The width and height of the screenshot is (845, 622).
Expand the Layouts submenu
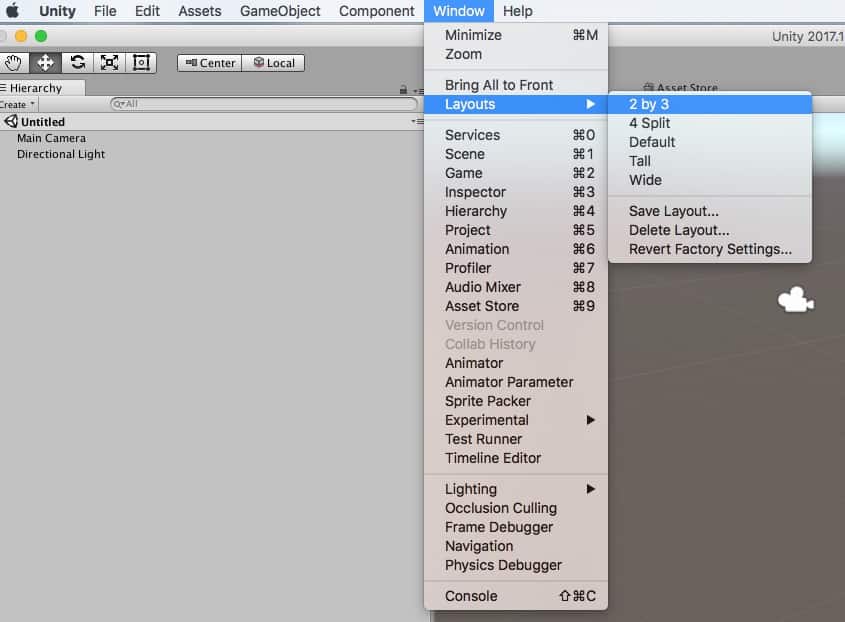[516, 104]
